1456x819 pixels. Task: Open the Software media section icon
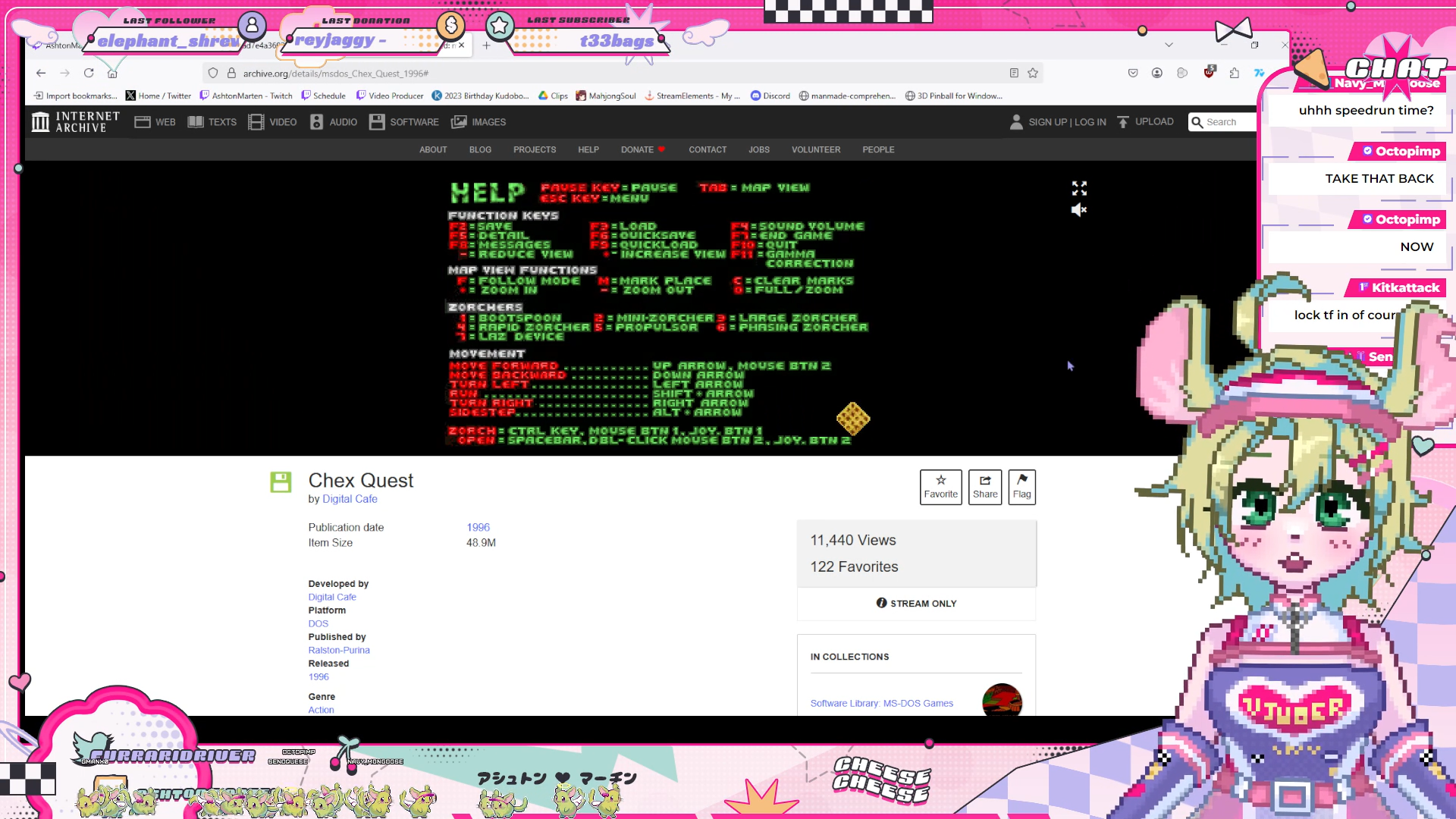[377, 122]
